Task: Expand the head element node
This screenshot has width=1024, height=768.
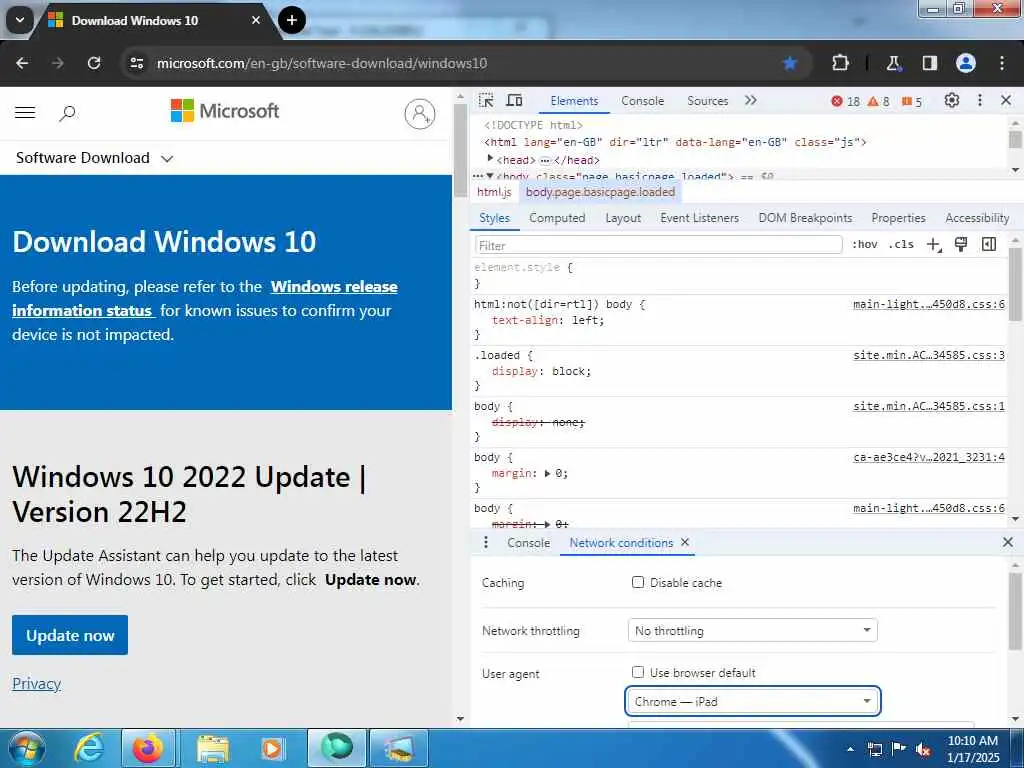Action: click(490, 159)
